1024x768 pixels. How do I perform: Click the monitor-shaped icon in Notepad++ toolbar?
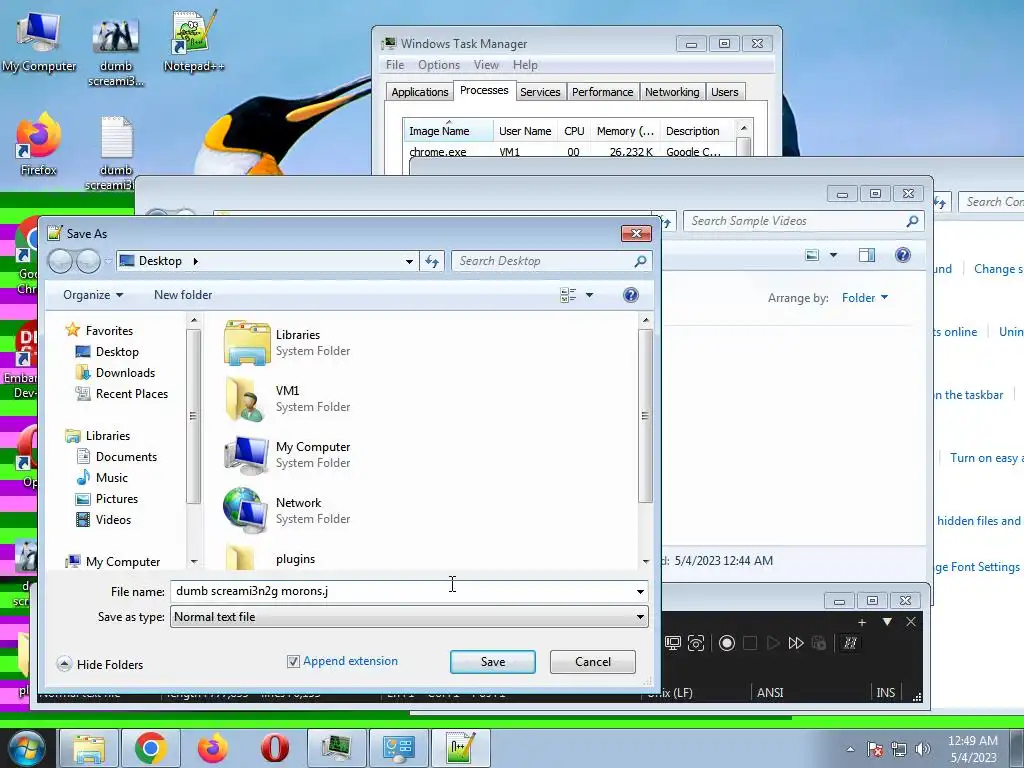click(x=673, y=643)
